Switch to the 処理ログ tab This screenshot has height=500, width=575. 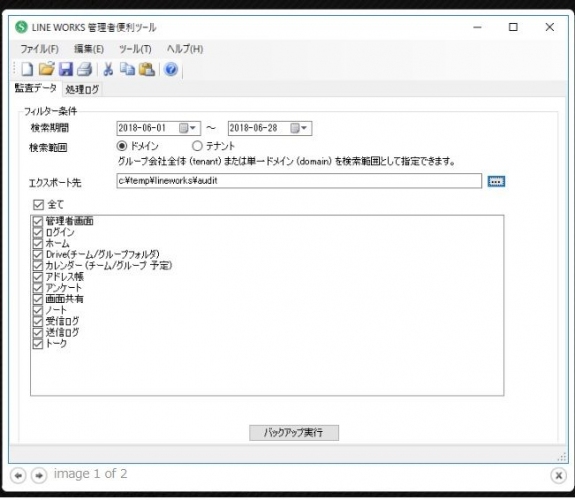[82, 89]
